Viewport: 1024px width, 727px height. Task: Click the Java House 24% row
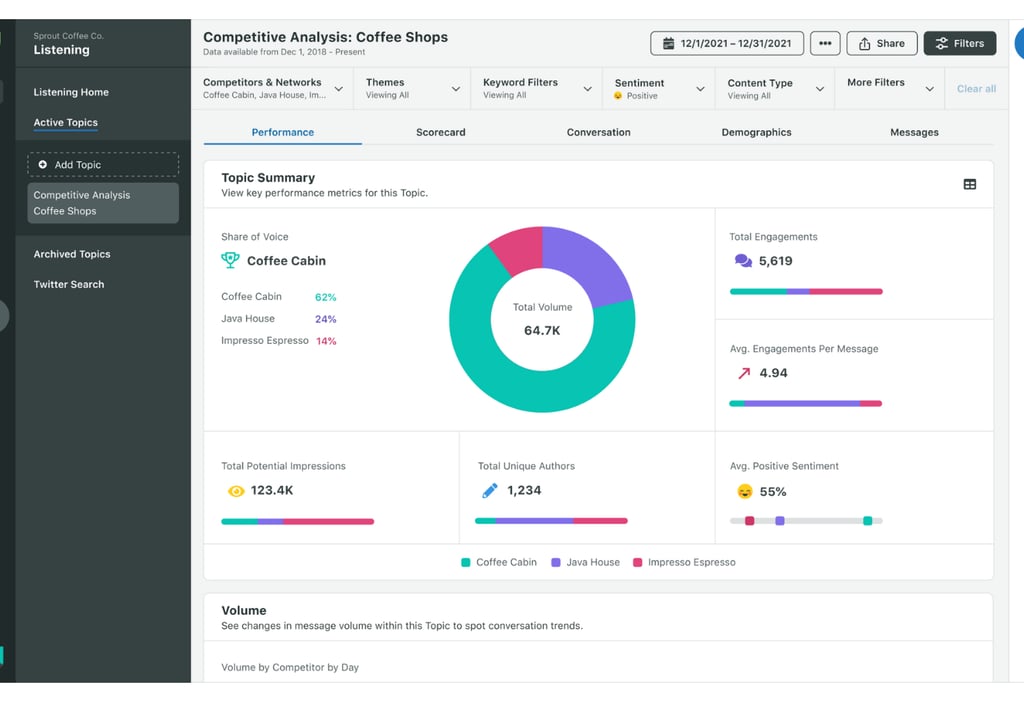point(279,319)
